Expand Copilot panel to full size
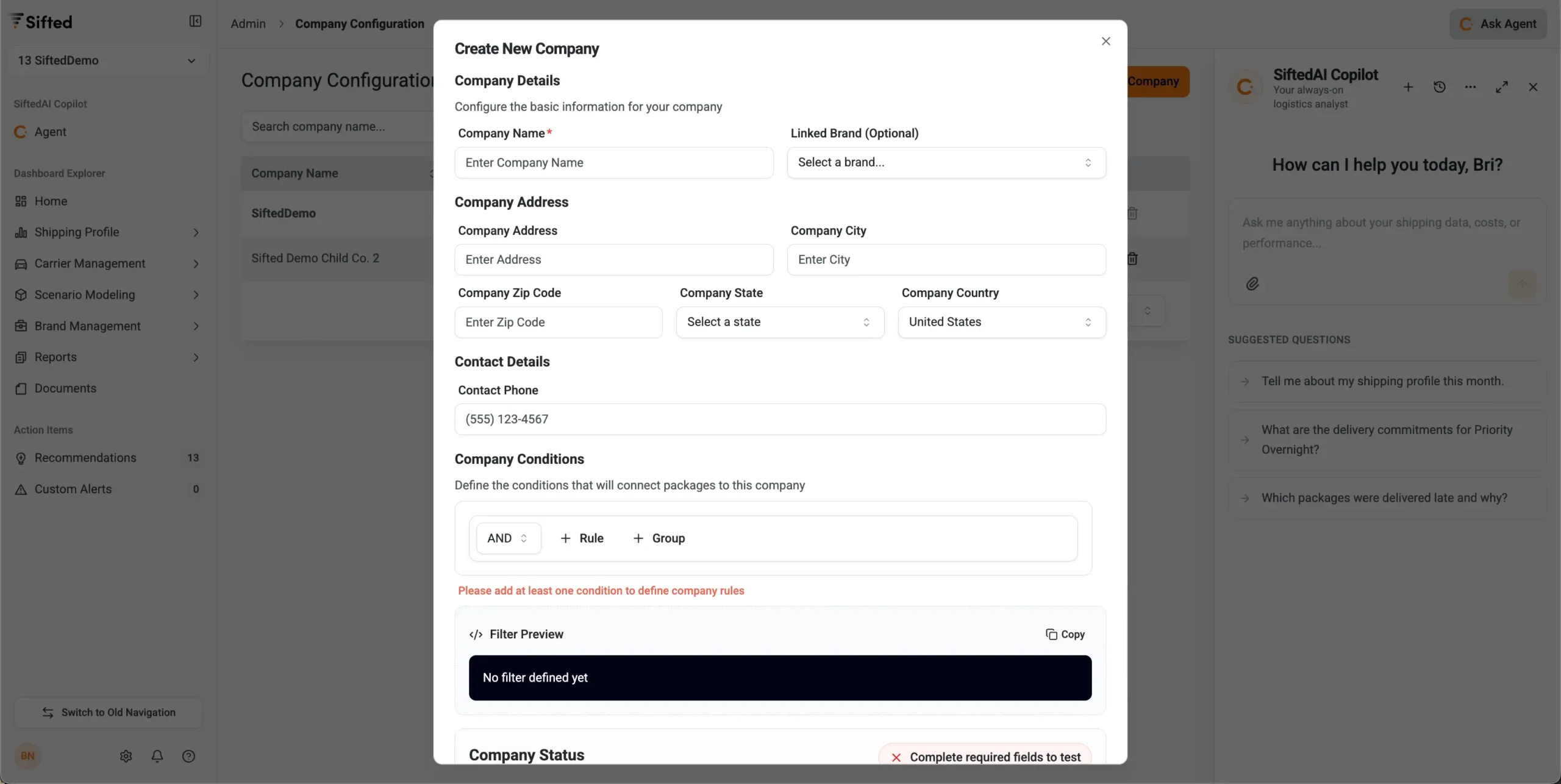1561x784 pixels. coord(1501,87)
